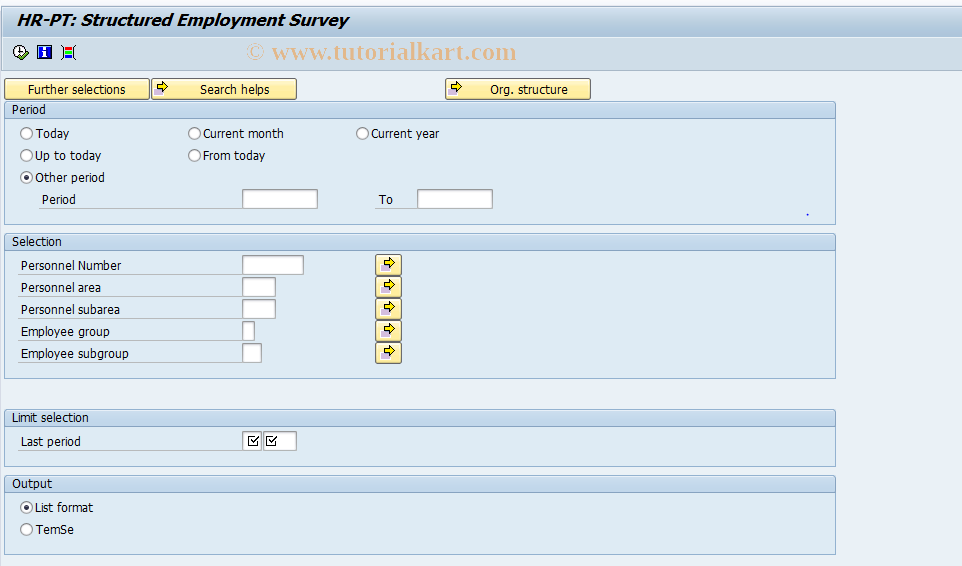The height and width of the screenshot is (566, 962).
Task: Open multiple selection for Personnel subarea
Action: 388,309
